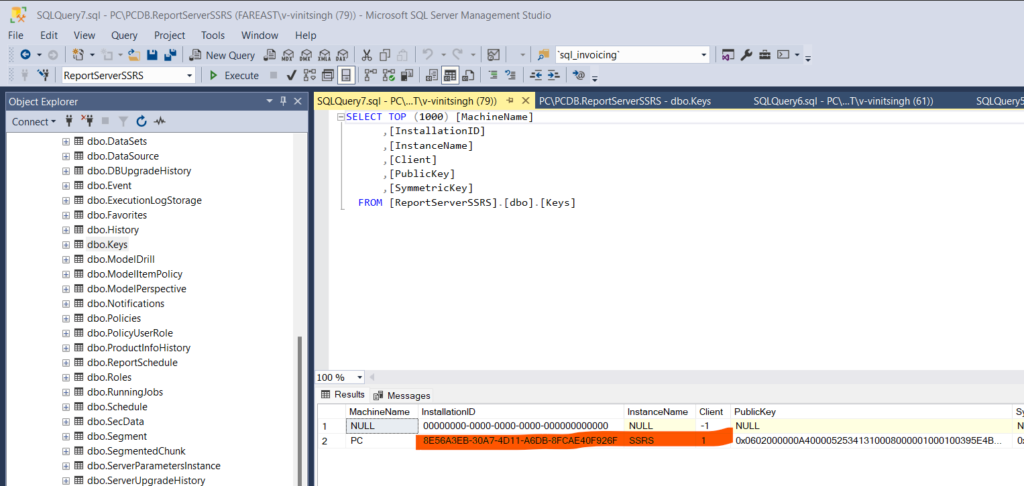Click Object Explorer Disconnect plug icon
Image resolution: width=1024 pixels, height=486 pixels.
88,122
